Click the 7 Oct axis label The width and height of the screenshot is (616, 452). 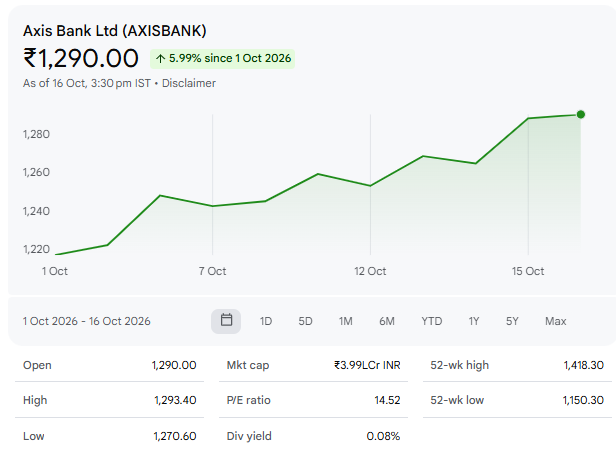213,271
